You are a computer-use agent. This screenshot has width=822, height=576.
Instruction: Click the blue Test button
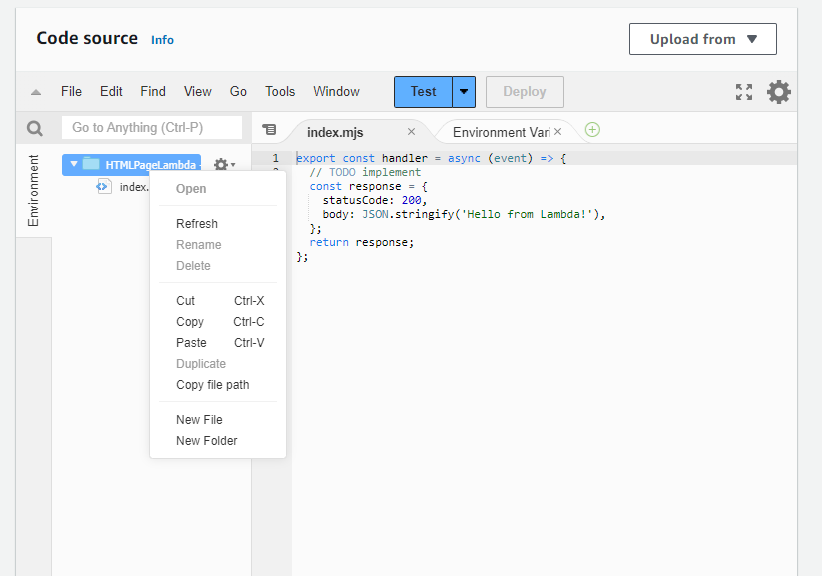pos(423,92)
